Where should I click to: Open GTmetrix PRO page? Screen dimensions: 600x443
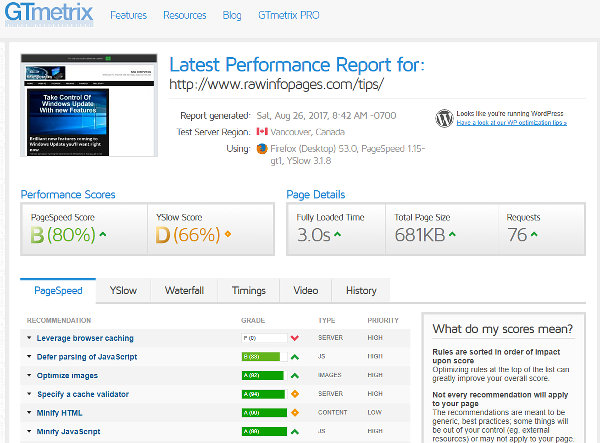point(289,15)
